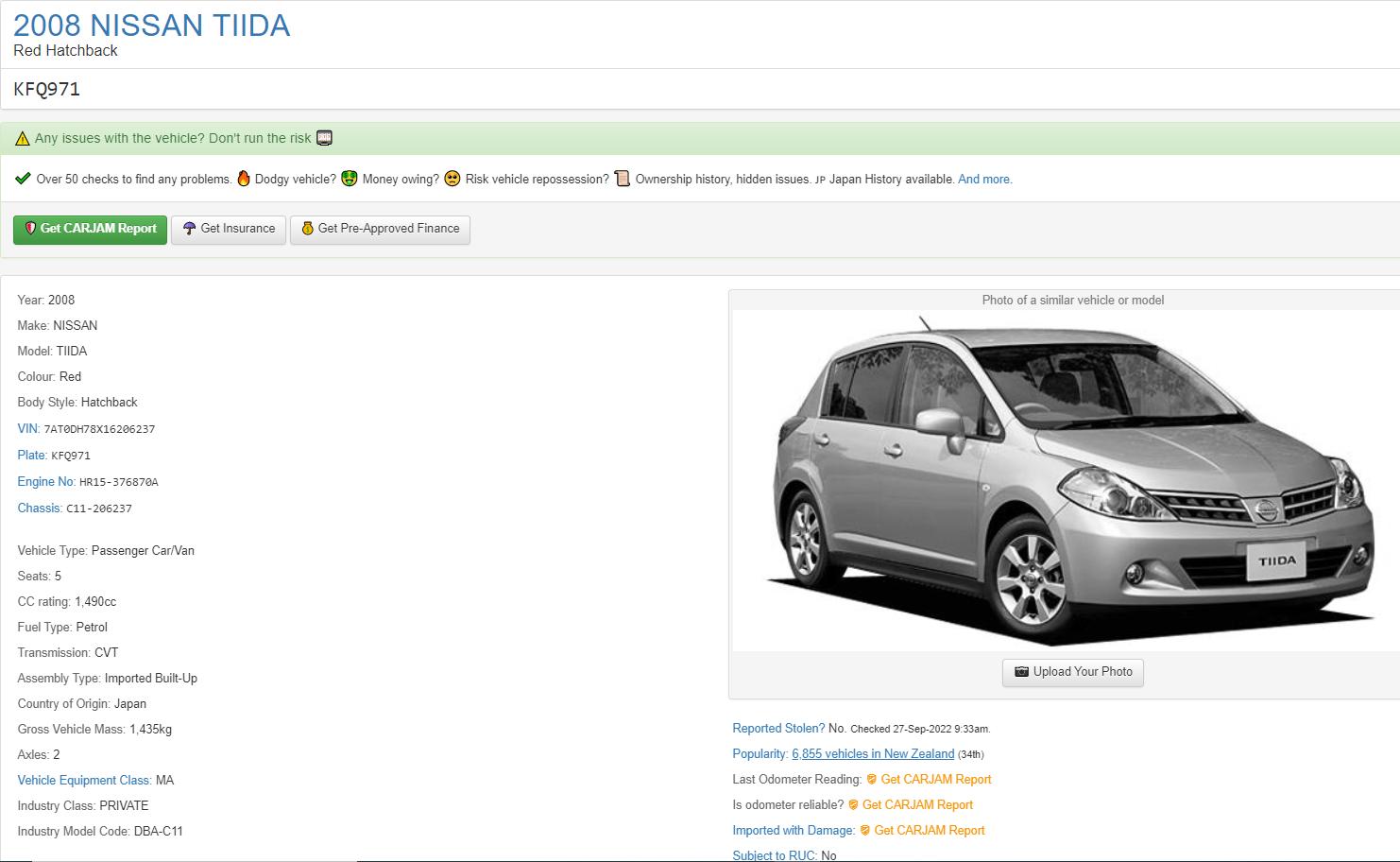Click the "Fuel Type: Petrol" line
Screen dimensions: 1400x862
[x=62, y=628]
